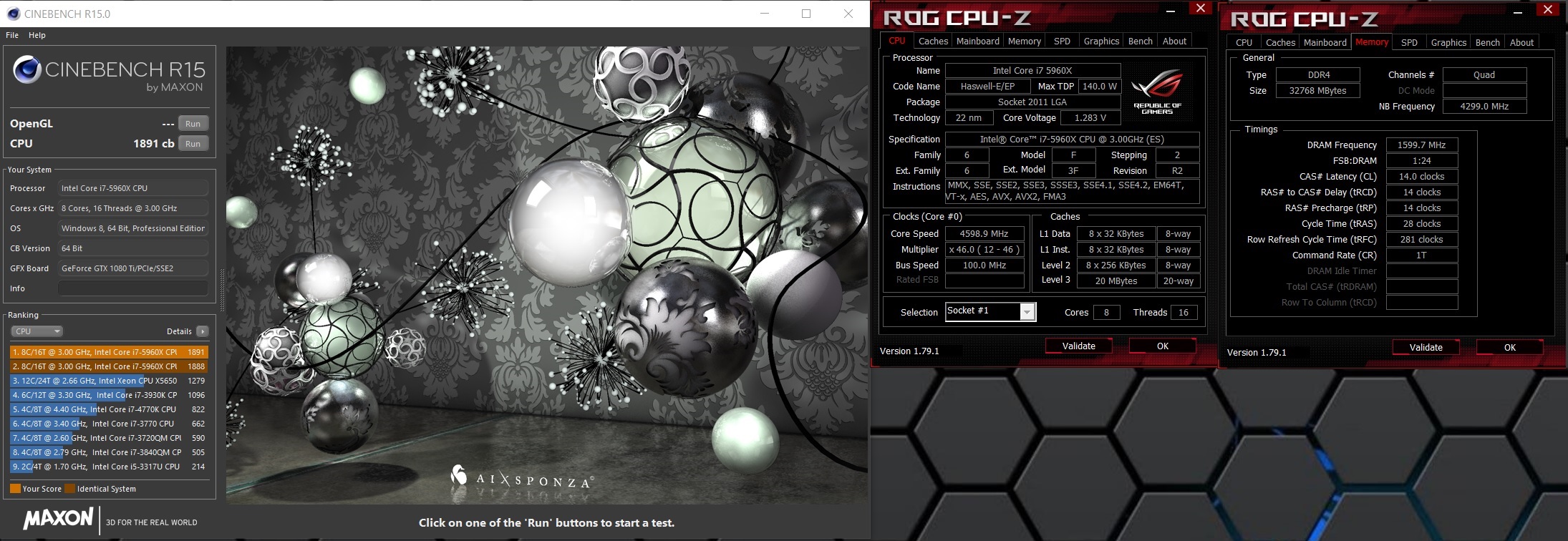The image size is (1568, 541).
Task: Click Validate in right CPU-Z window
Action: pos(1426,348)
